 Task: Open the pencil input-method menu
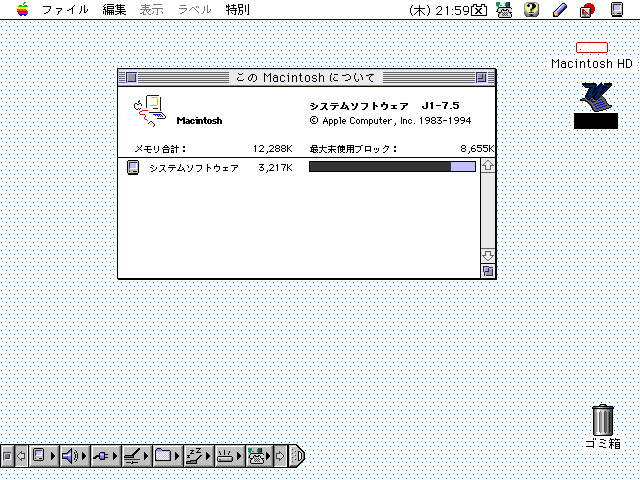(x=560, y=10)
